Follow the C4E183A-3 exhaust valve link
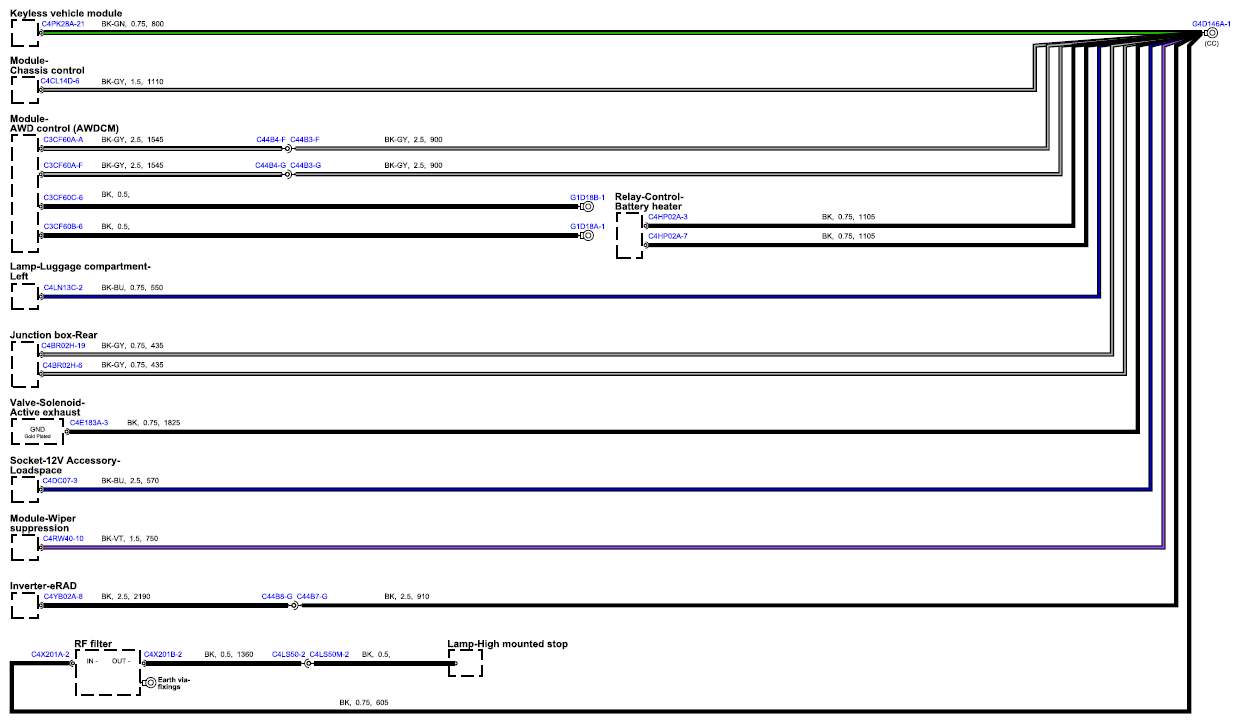The image size is (1239, 723). click(89, 423)
